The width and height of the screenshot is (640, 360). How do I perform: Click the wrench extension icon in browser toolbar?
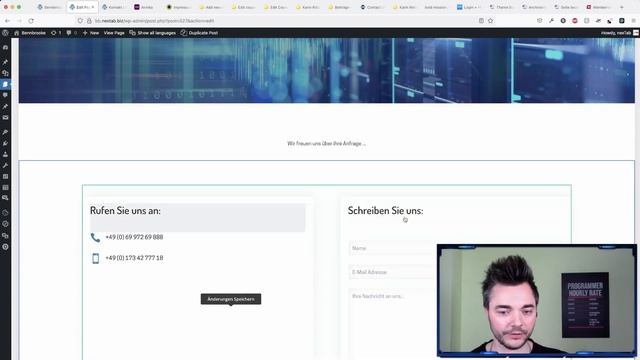[551, 20]
